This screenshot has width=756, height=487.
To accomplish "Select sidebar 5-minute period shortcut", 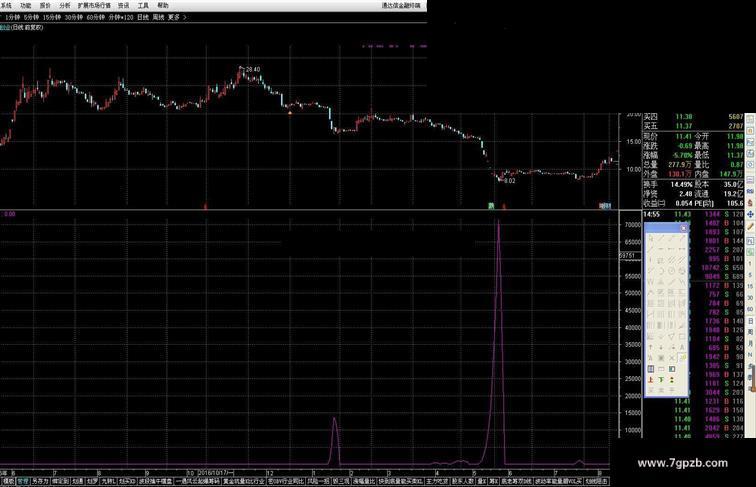I will tap(750, 275).
